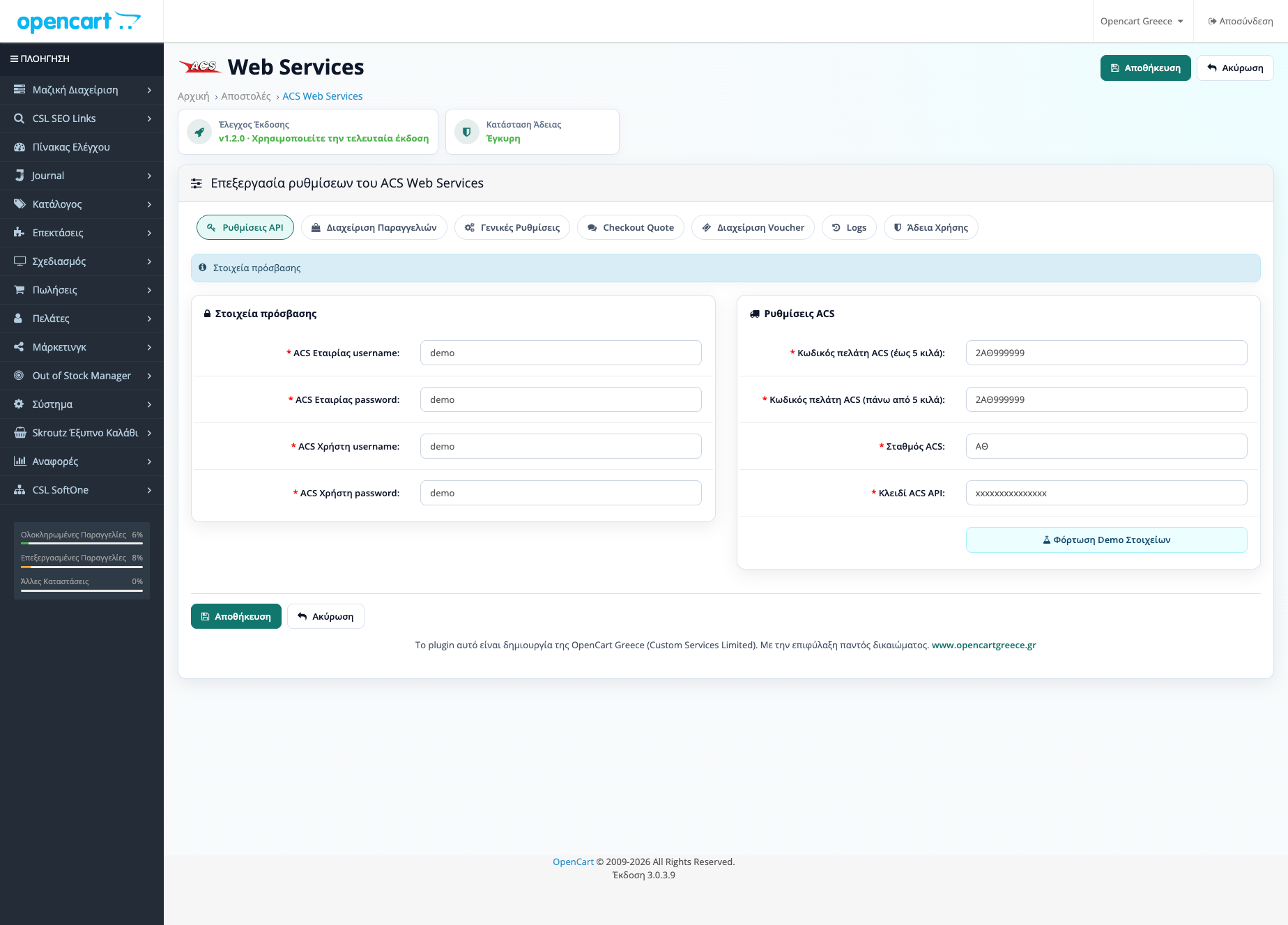Open the Opencart Greece user dropdown
1288x925 pixels.
coord(1142,22)
